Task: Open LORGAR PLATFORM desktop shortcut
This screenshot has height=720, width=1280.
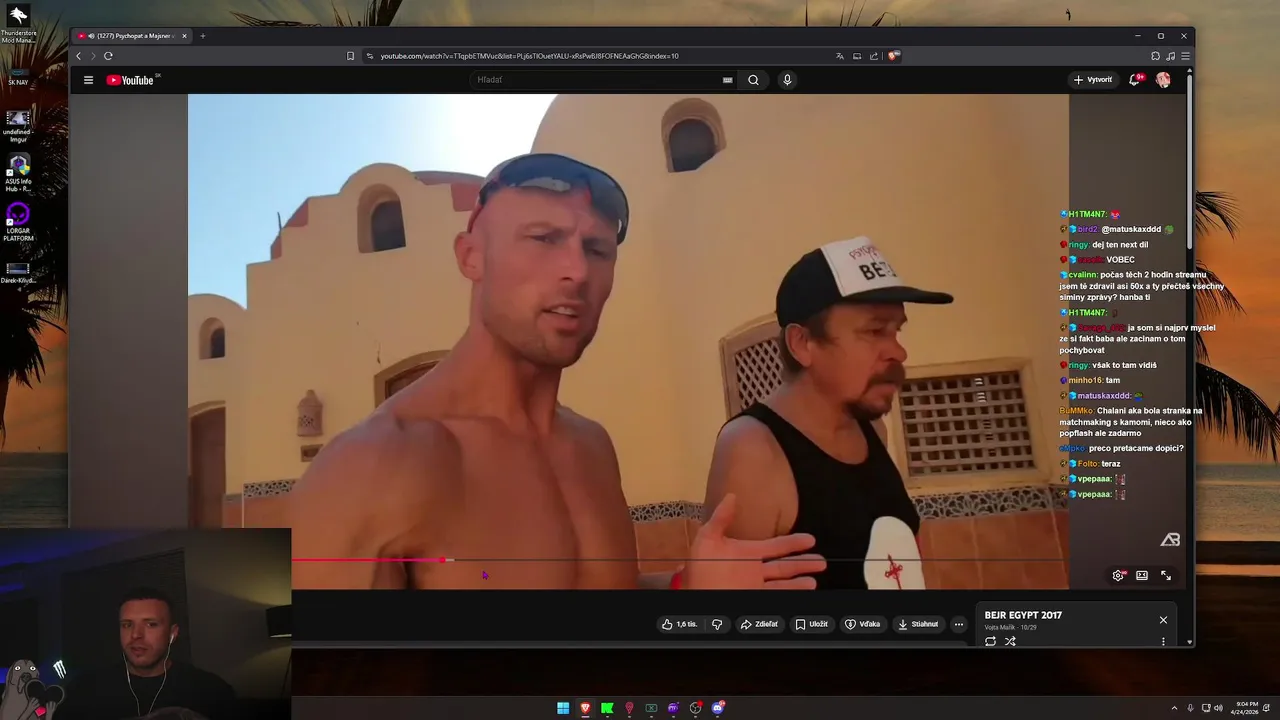Action: click(18, 222)
